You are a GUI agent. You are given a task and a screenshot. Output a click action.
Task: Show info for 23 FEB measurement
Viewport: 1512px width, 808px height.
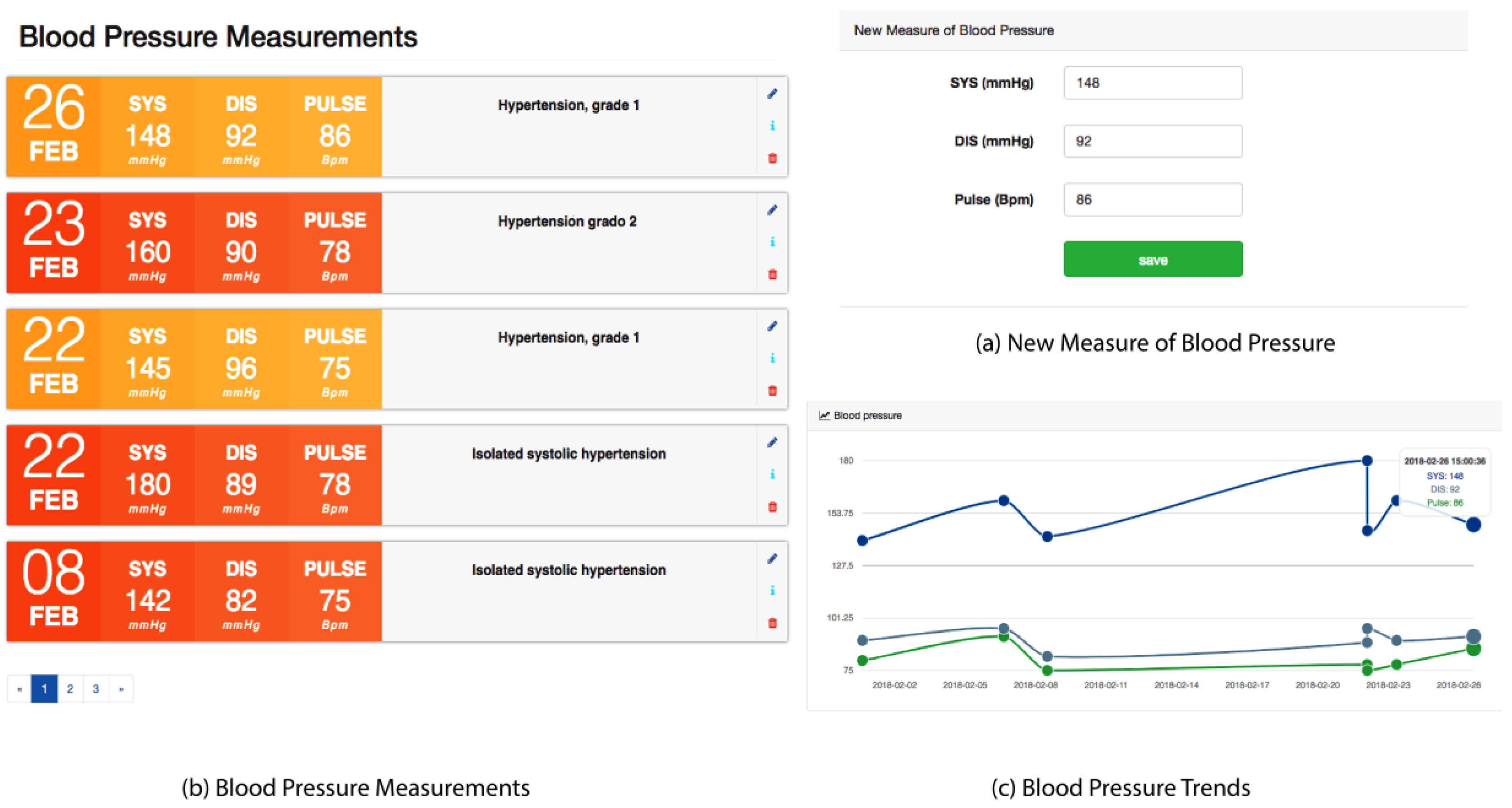point(772,242)
